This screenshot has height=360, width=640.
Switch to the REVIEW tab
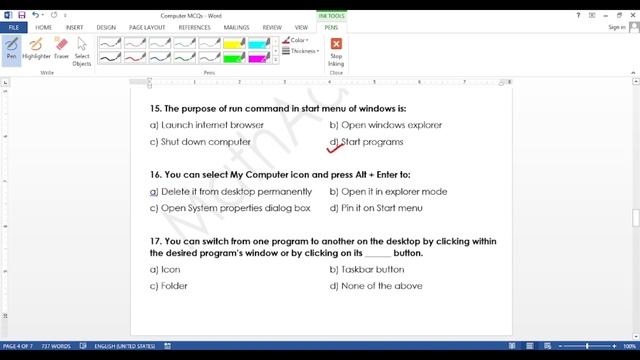(272, 27)
